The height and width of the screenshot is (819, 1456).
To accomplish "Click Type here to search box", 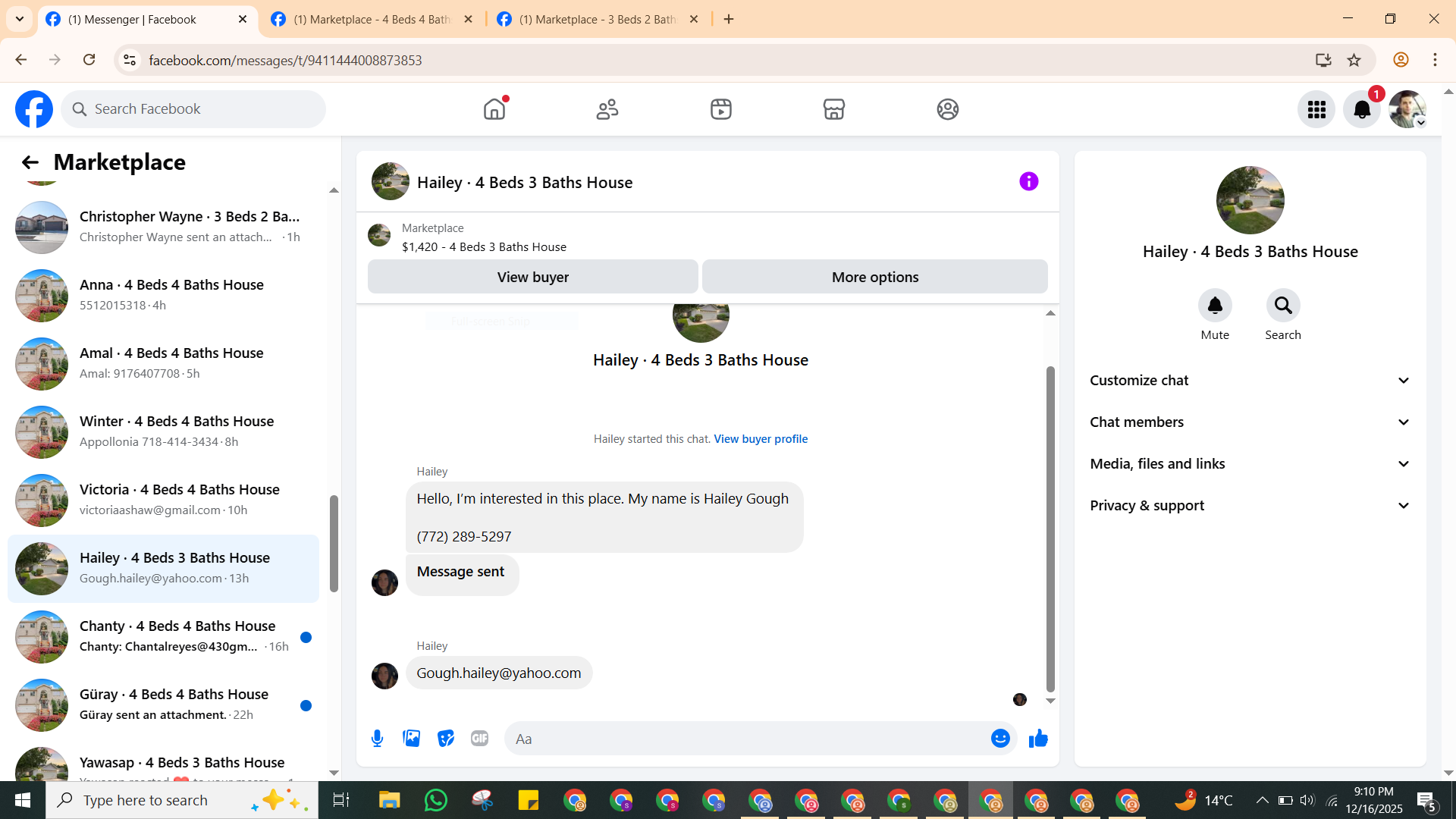I will [182, 800].
